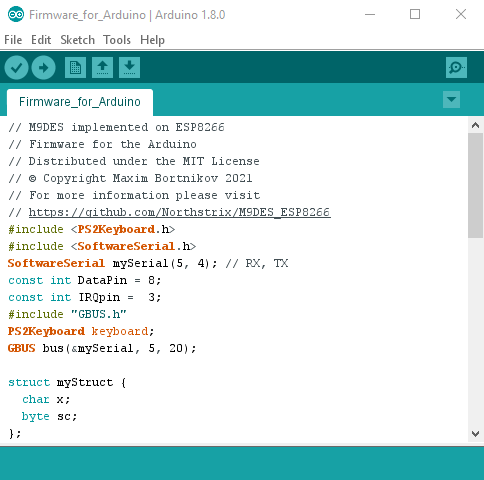Click the scroll up arrow of the editor
This screenshot has width=484, height=480.
tap(476, 125)
